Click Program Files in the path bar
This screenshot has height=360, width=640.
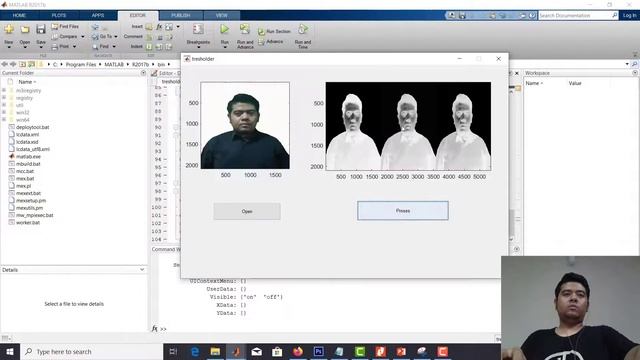[81, 64]
